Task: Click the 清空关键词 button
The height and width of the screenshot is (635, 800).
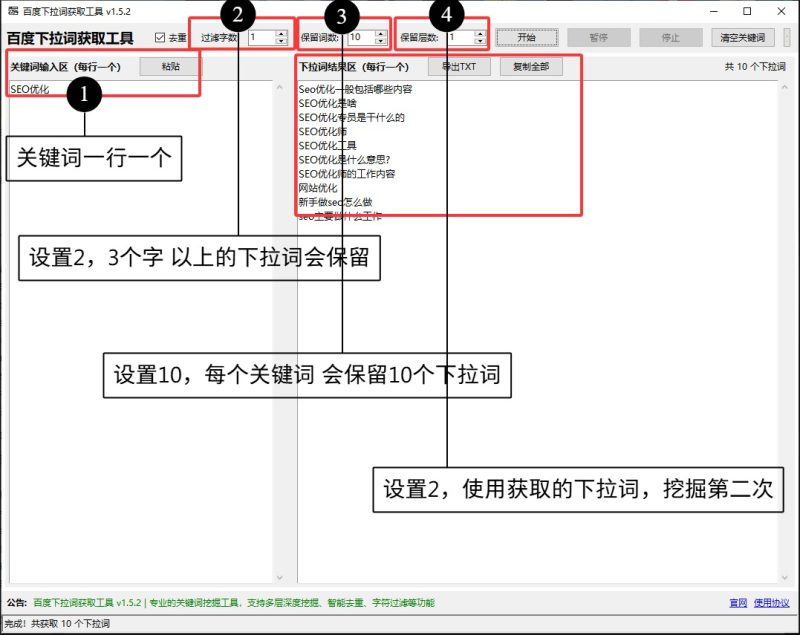Action: point(742,37)
